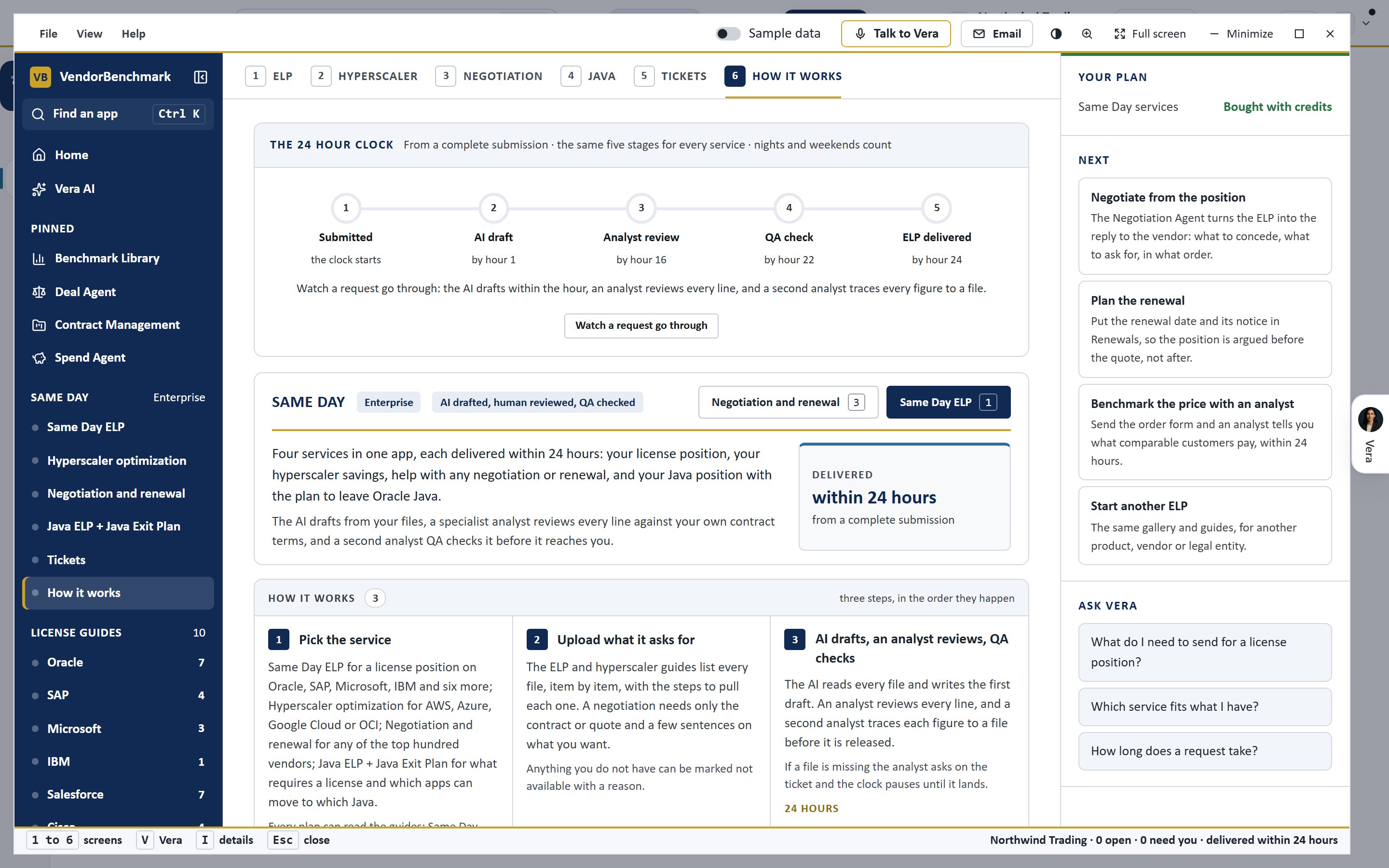Click the Email envelope button
The image size is (1389, 868).
pos(996,34)
